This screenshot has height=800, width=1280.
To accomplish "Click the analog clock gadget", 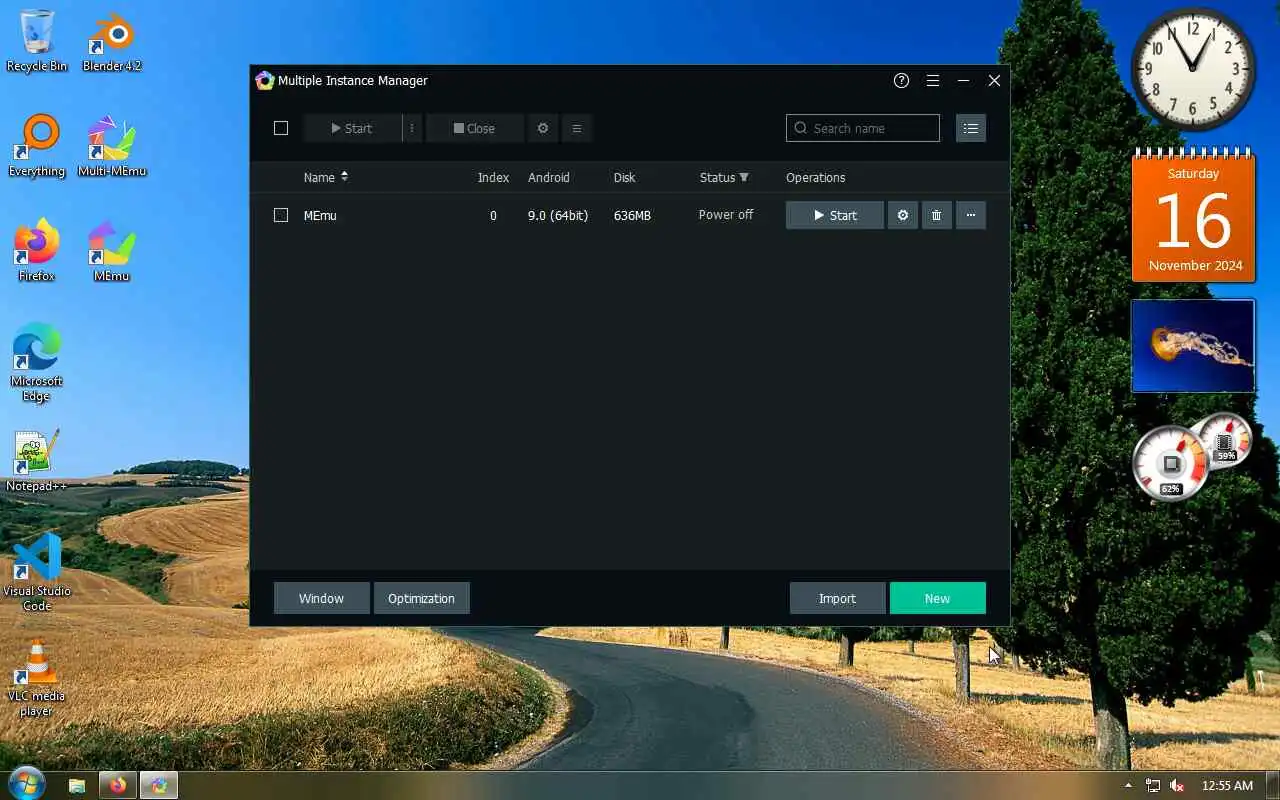I will click(1193, 70).
